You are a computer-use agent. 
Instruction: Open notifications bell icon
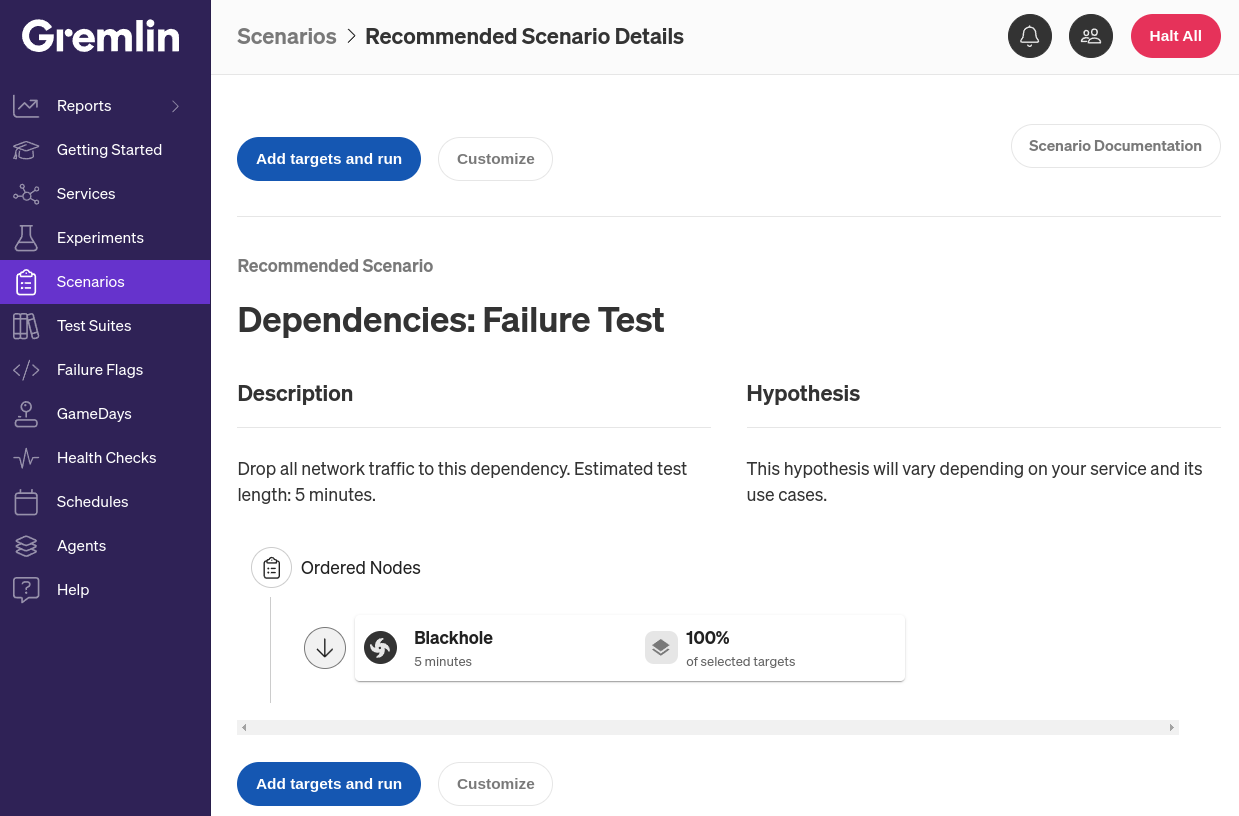tap(1030, 36)
